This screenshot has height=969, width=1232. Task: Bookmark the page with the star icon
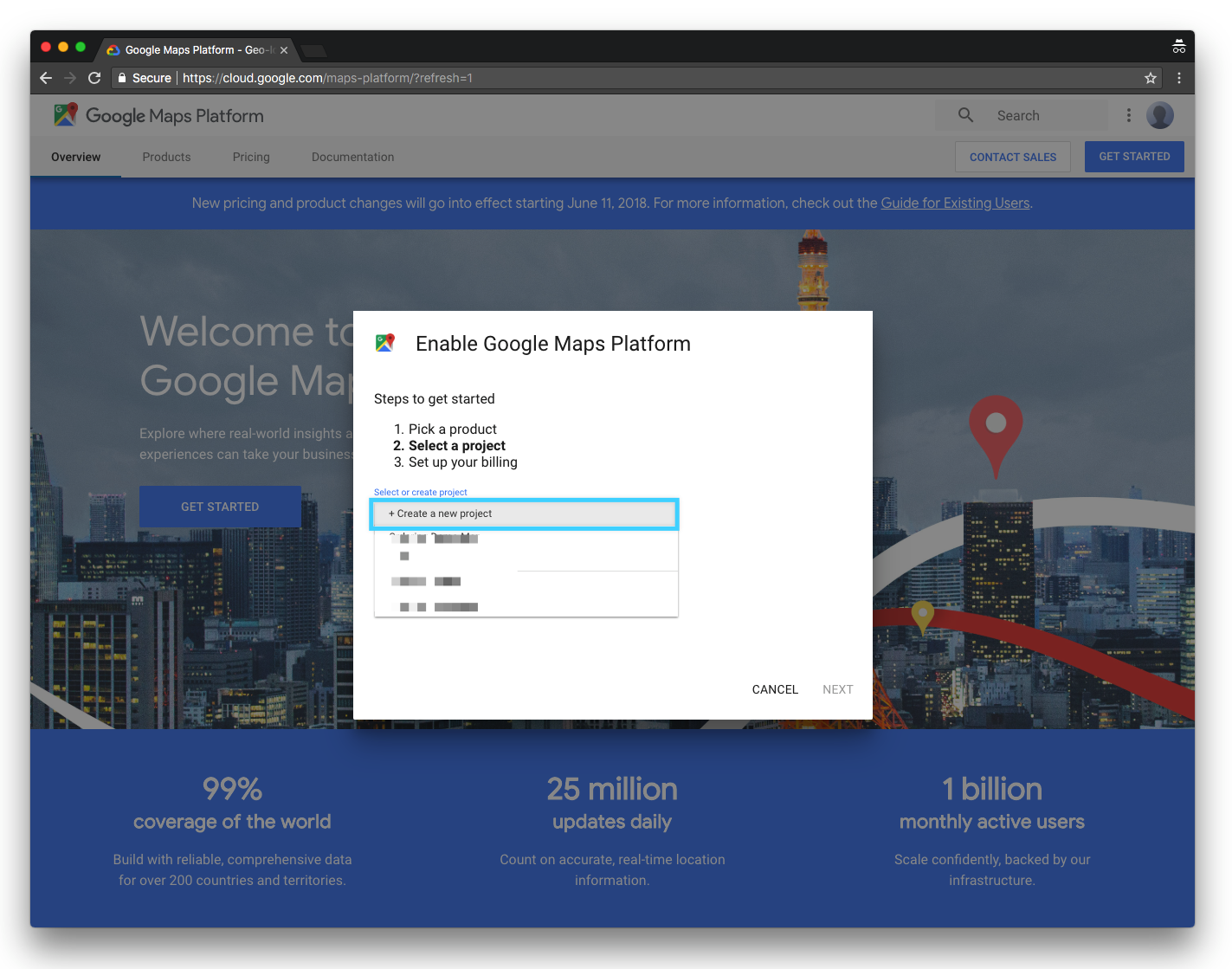[x=1151, y=78]
